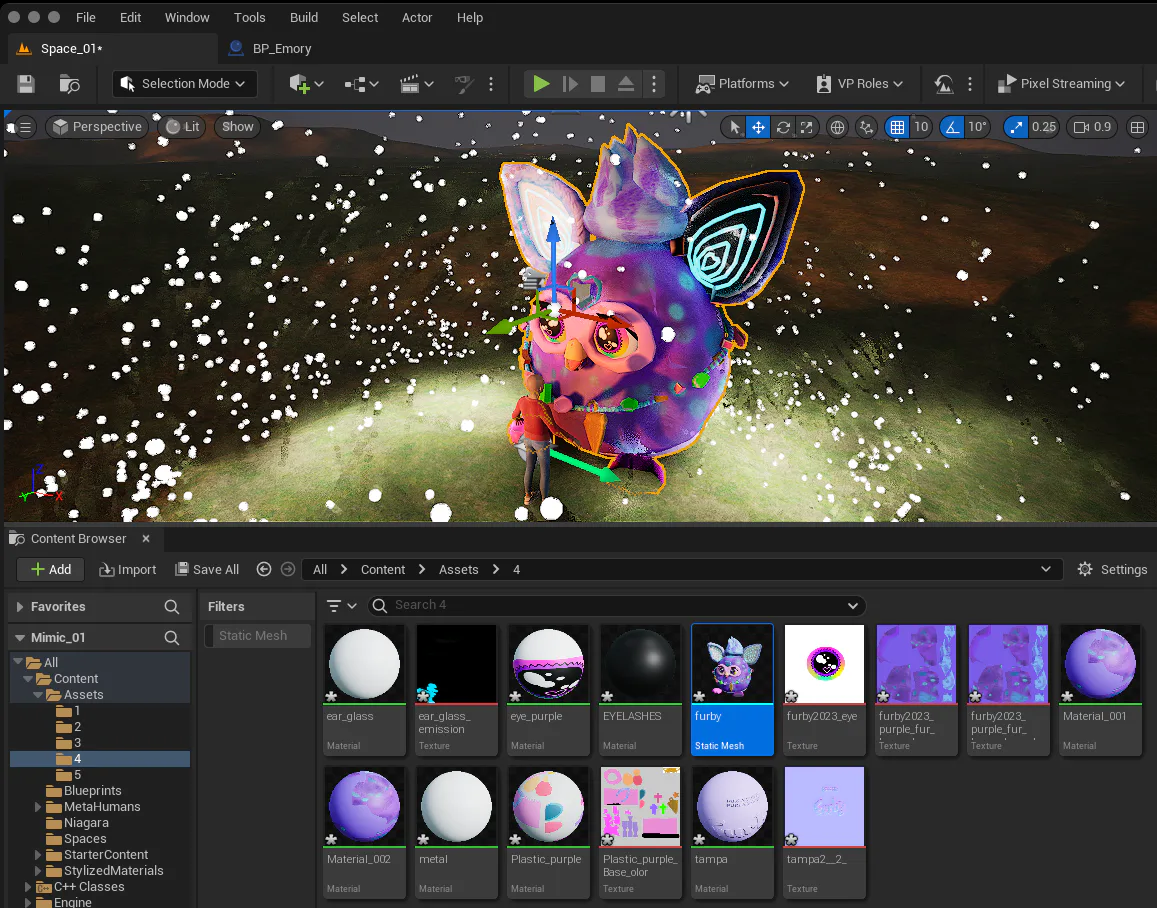Open Content Browser Settings
Image resolution: width=1157 pixels, height=908 pixels.
[x=1113, y=569]
